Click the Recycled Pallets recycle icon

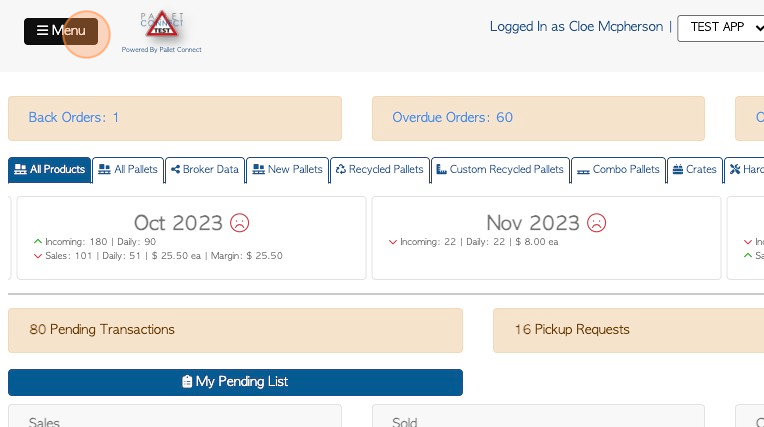tap(340, 170)
